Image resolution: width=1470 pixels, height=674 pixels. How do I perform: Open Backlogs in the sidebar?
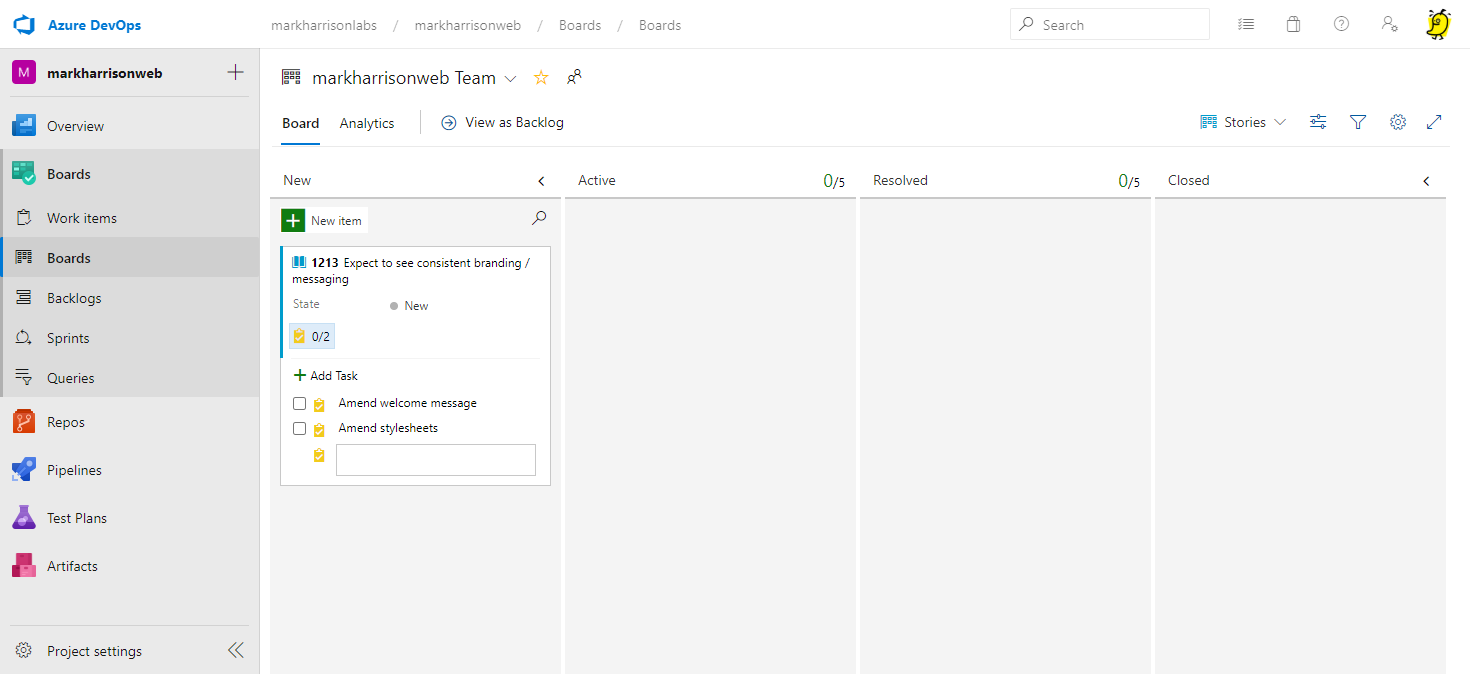[x=74, y=298]
